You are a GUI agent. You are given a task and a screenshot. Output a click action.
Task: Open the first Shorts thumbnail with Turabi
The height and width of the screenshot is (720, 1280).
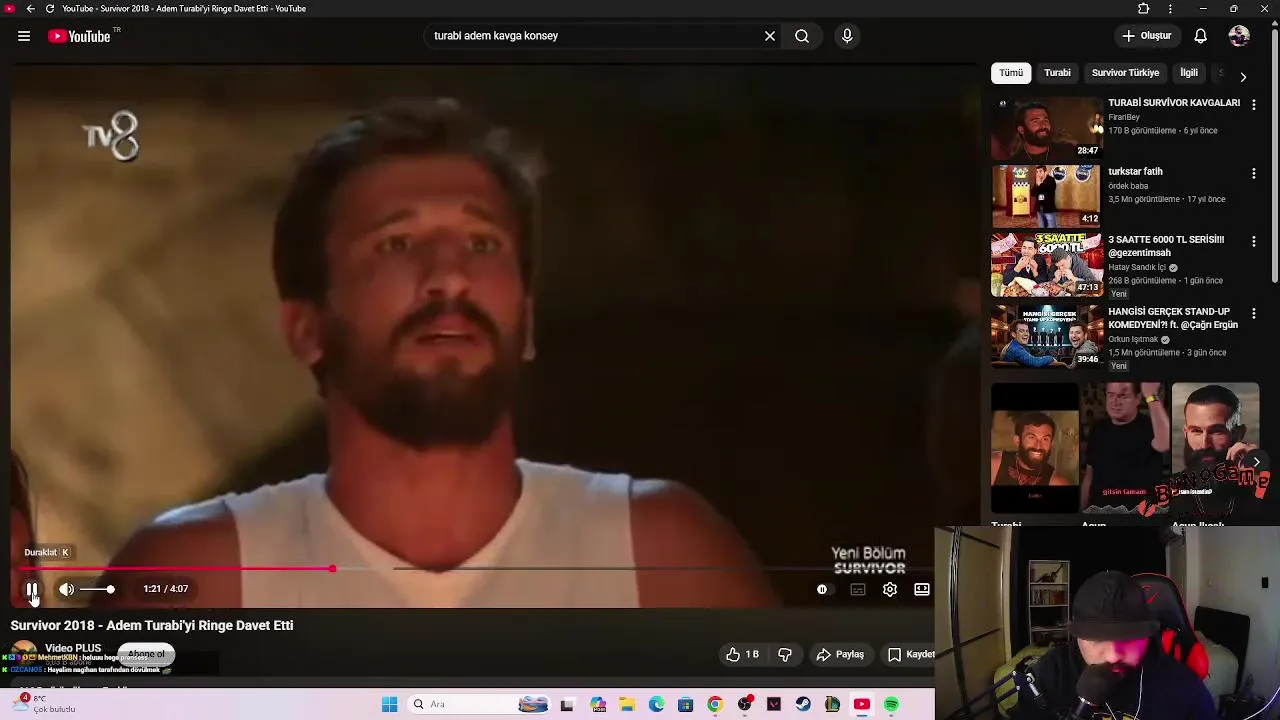[1035, 448]
